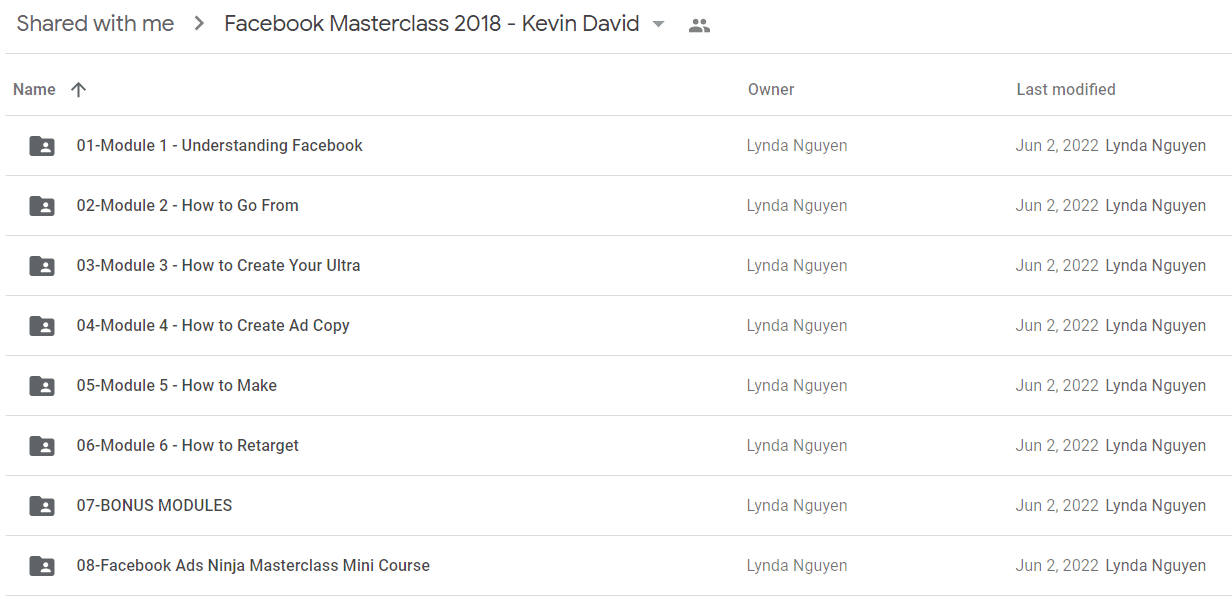Image resolution: width=1232 pixels, height=596 pixels.
Task: Click the shared folder icon for Module 5
Action: pyautogui.click(x=42, y=386)
